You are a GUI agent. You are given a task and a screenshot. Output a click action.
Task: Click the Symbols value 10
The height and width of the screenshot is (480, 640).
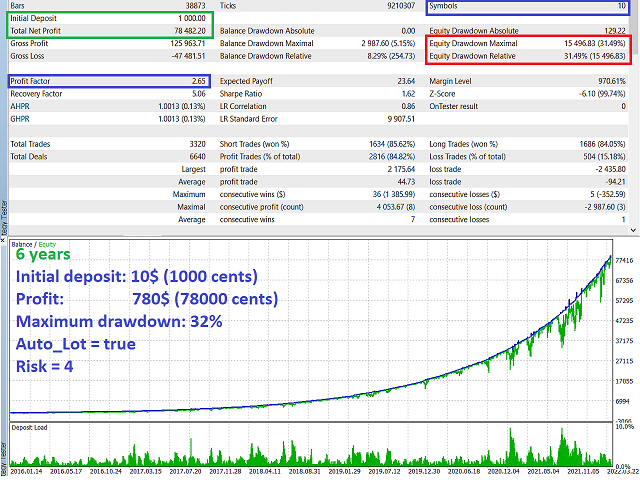[x=622, y=6]
